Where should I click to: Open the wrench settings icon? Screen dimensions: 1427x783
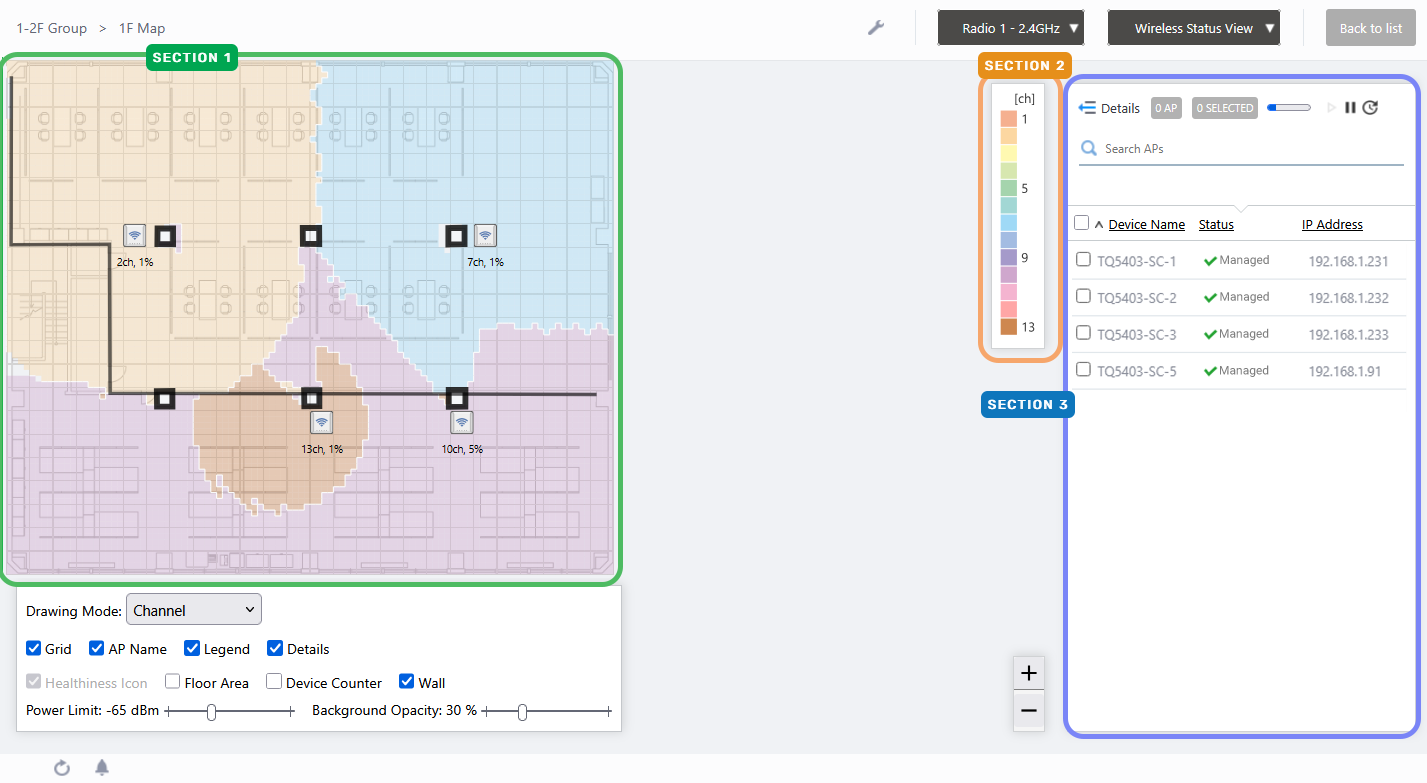(876, 28)
